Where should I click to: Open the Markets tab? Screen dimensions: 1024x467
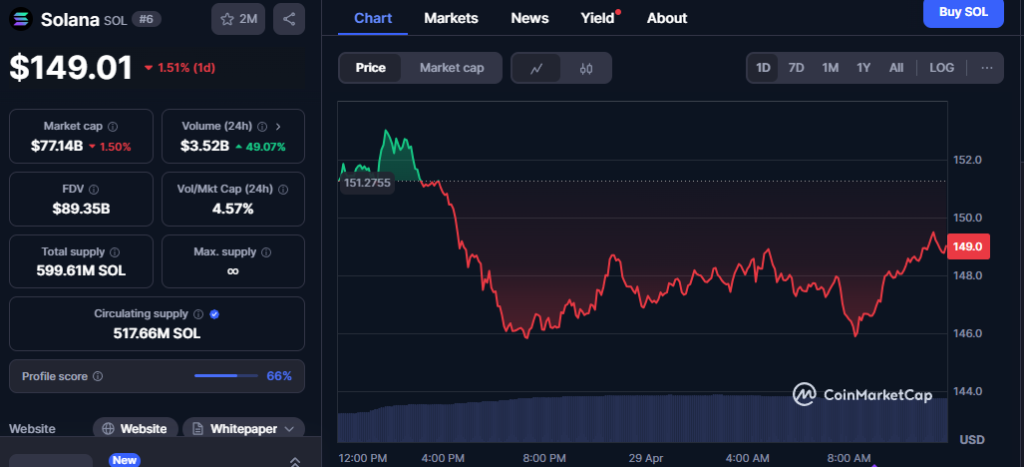click(451, 18)
